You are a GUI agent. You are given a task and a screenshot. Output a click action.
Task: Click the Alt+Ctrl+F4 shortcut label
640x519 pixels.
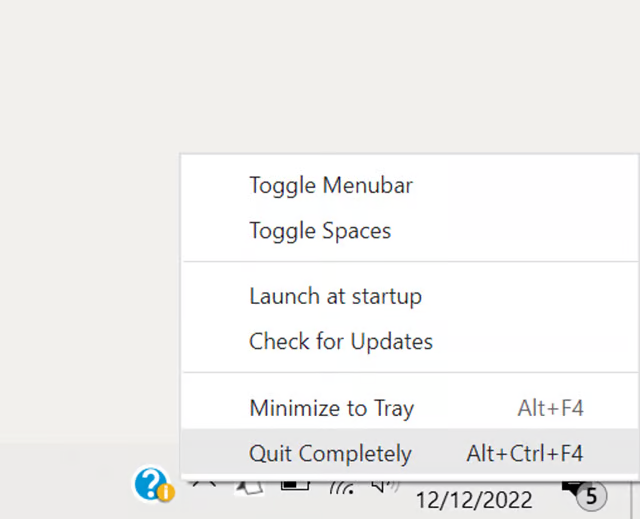524,453
